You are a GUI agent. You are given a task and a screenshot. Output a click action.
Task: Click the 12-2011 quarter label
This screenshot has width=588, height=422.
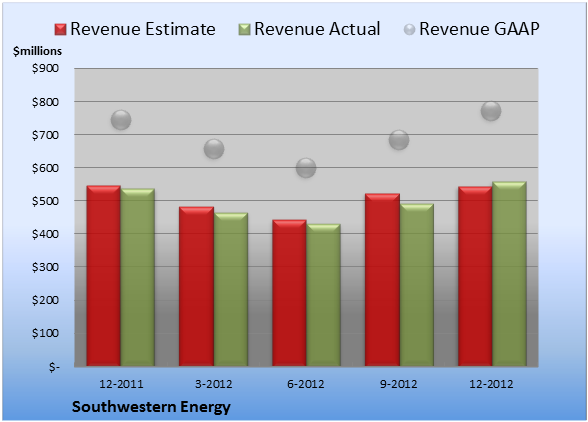pos(121,384)
